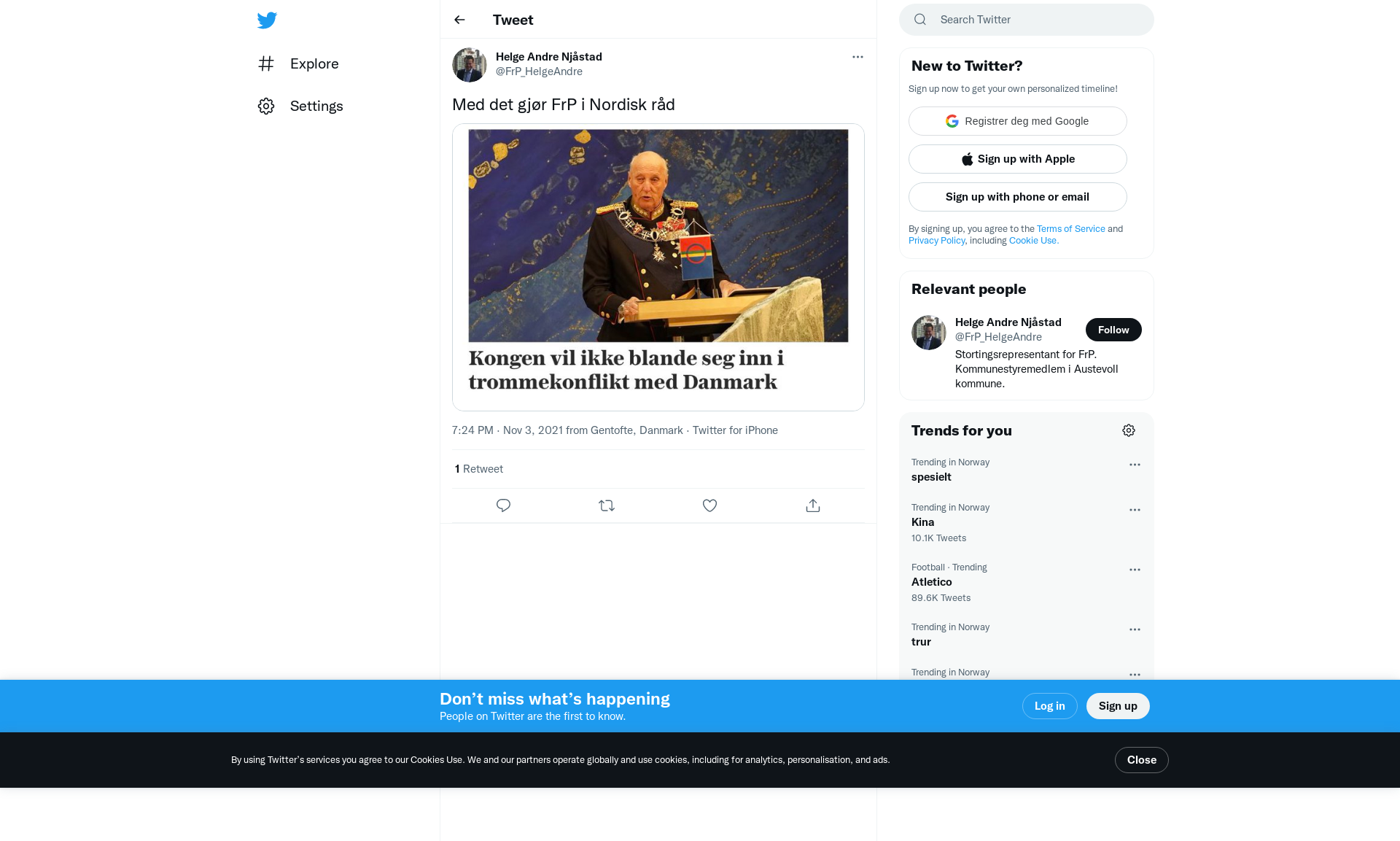Go back using the arrow icon
The width and height of the screenshot is (1400, 841).
tap(459, 20)
